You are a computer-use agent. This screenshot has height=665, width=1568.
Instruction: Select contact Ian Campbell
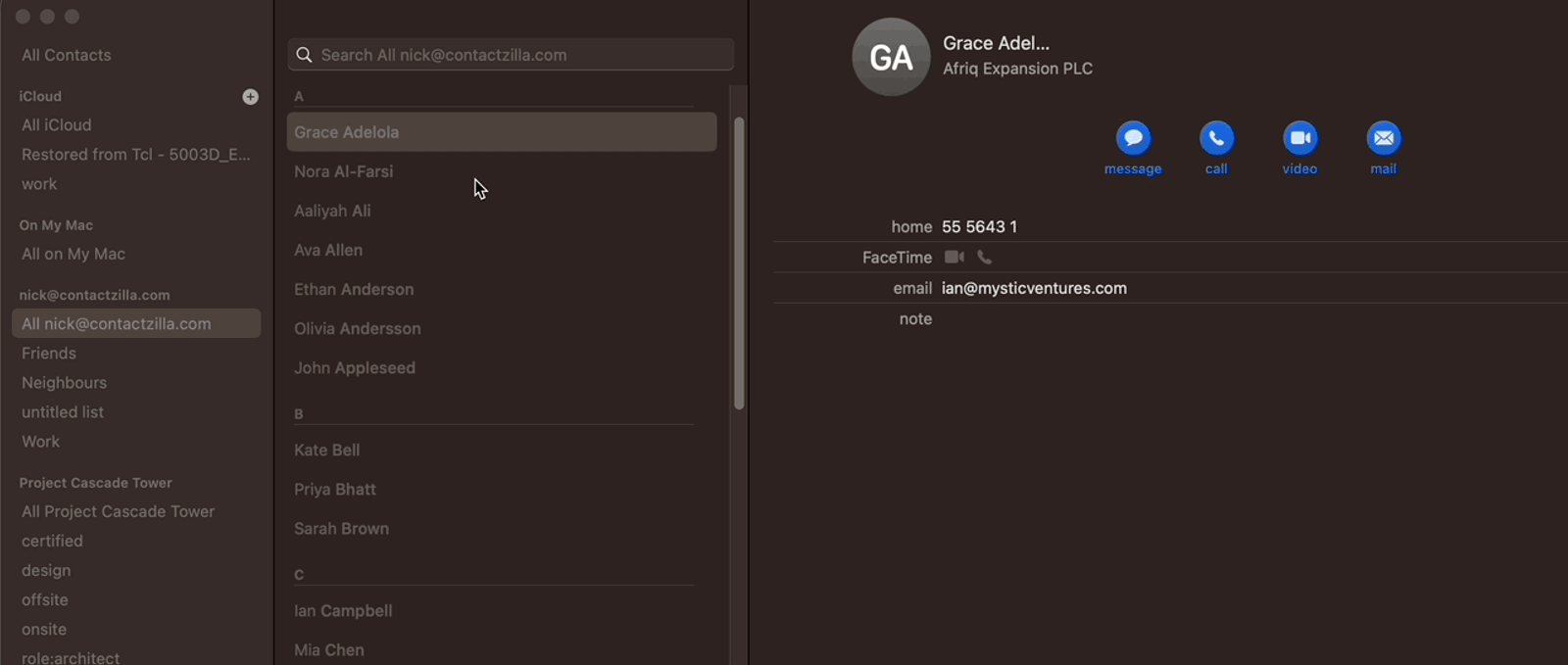point(343,610)
